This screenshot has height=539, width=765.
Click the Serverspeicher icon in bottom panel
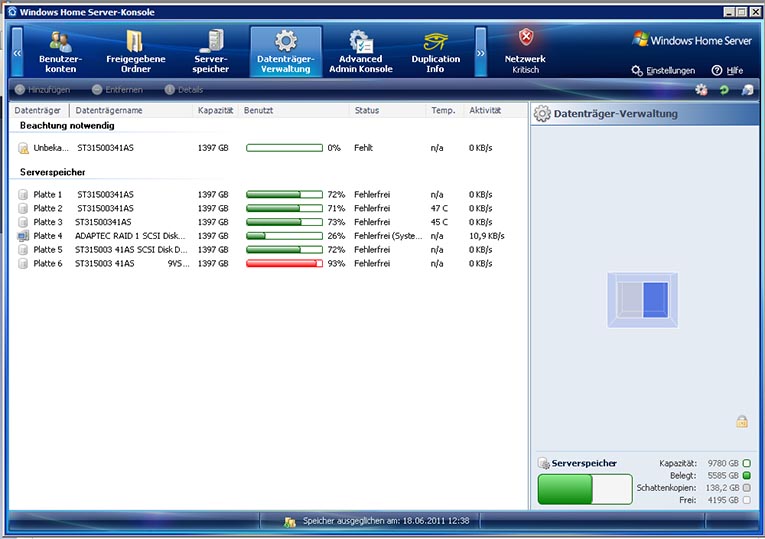[x=544, y=463]
